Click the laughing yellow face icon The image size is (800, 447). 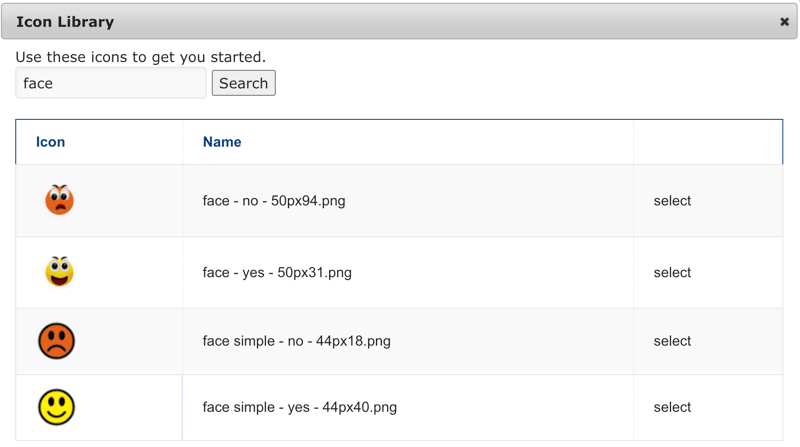point(59,271)
